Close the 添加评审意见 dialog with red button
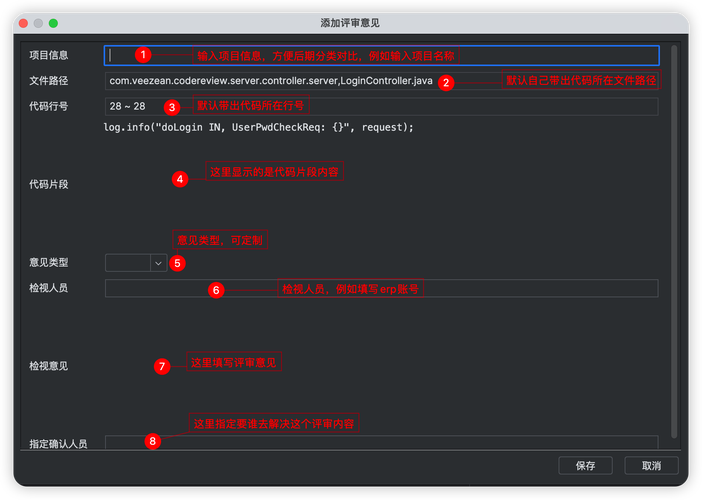 pyautogui.click(x=23, y=23)
